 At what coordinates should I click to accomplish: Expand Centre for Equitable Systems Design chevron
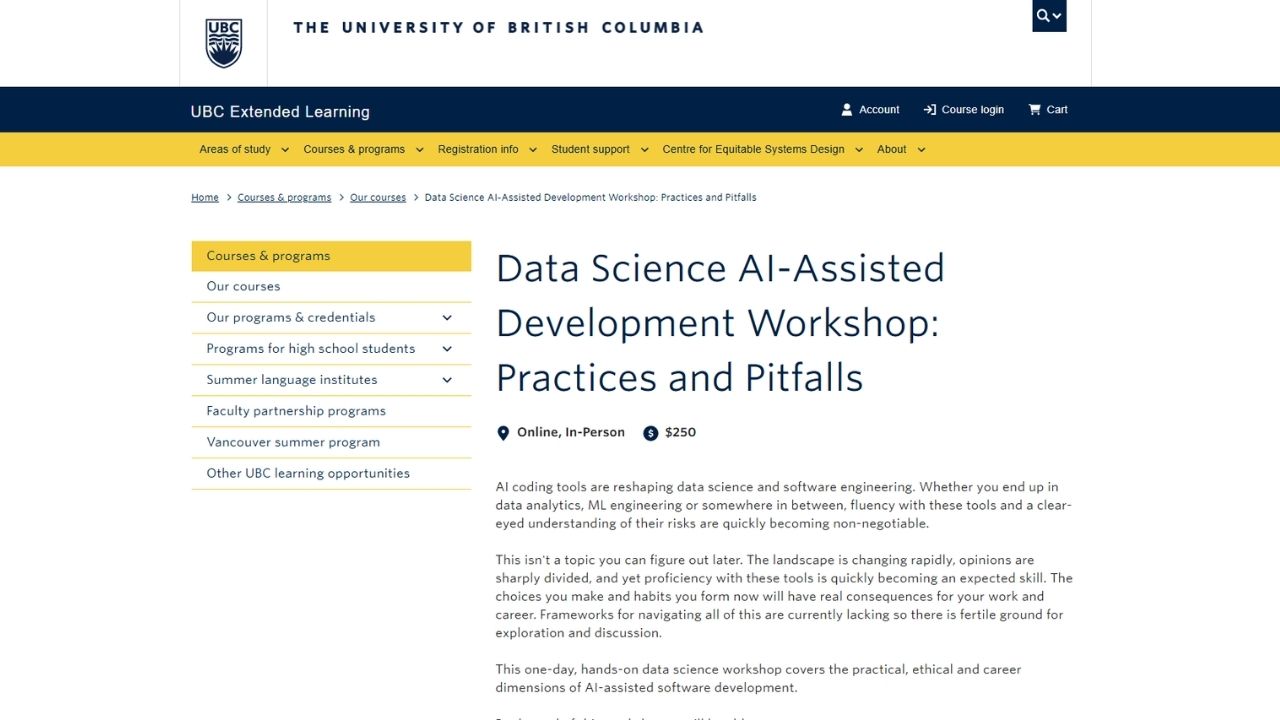tap(859, 150)
